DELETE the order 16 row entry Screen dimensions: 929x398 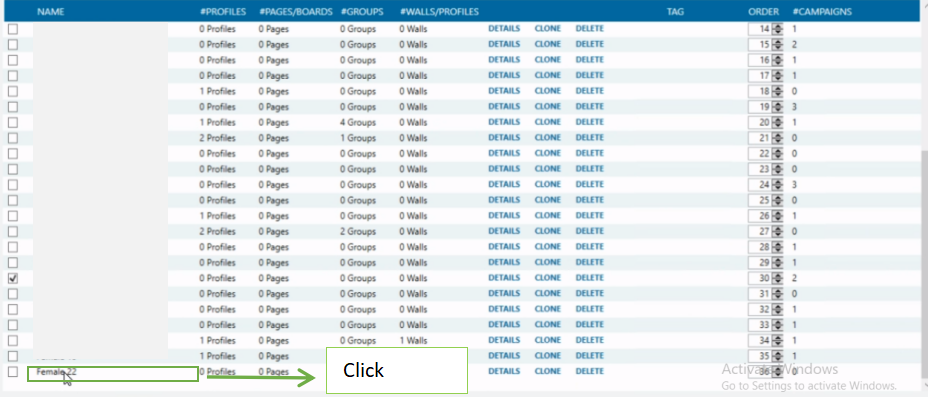(x=590, y=60)
